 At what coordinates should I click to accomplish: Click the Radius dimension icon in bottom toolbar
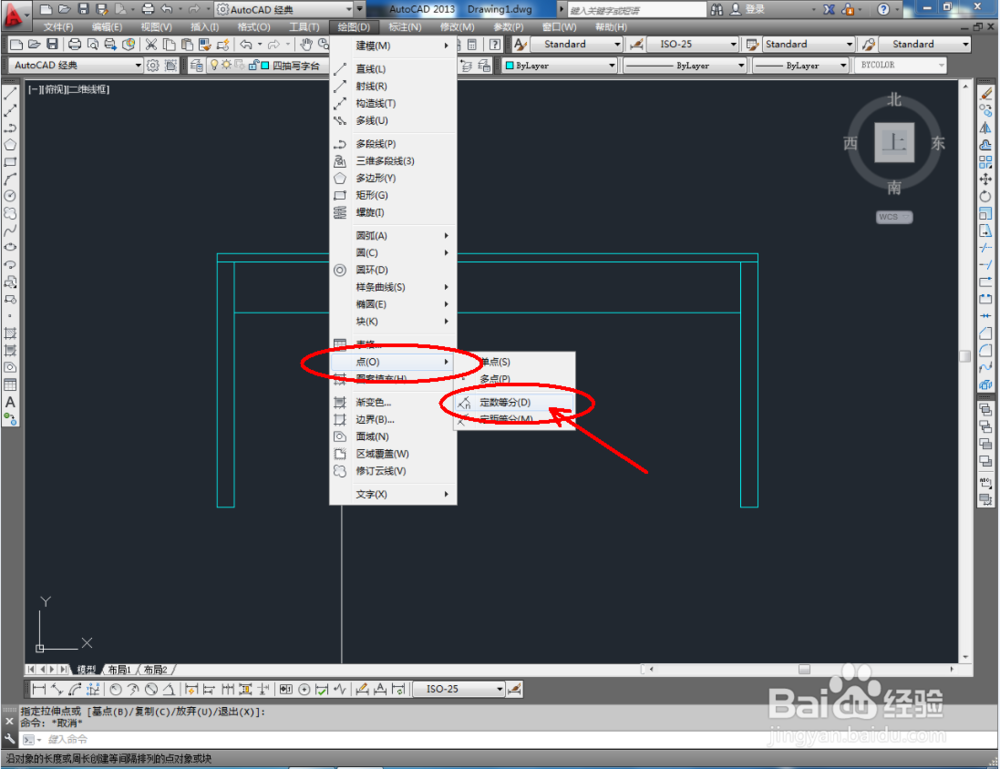pyautogui.click(x=115, y=689)
